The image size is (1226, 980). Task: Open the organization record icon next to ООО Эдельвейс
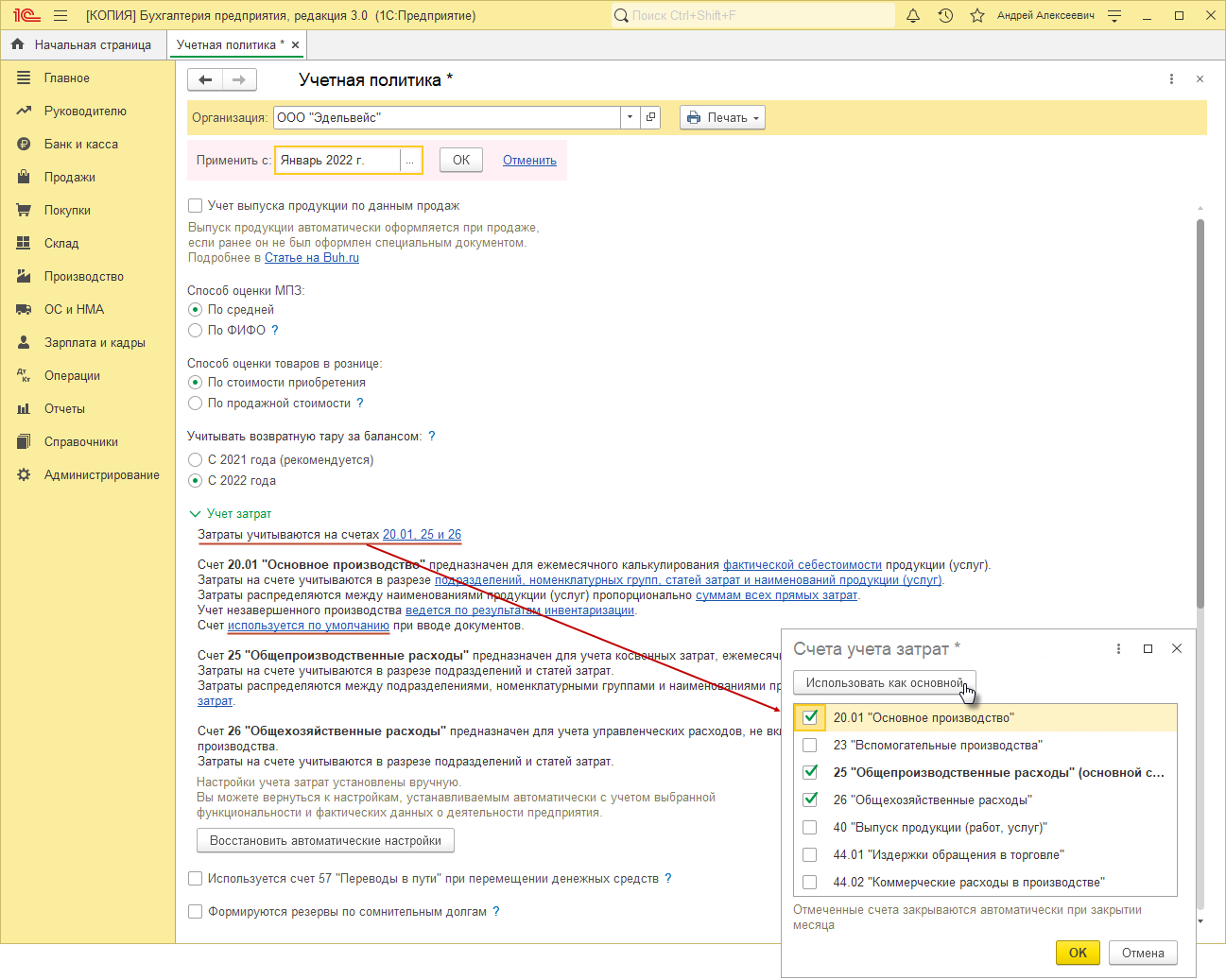pos(650,117)
